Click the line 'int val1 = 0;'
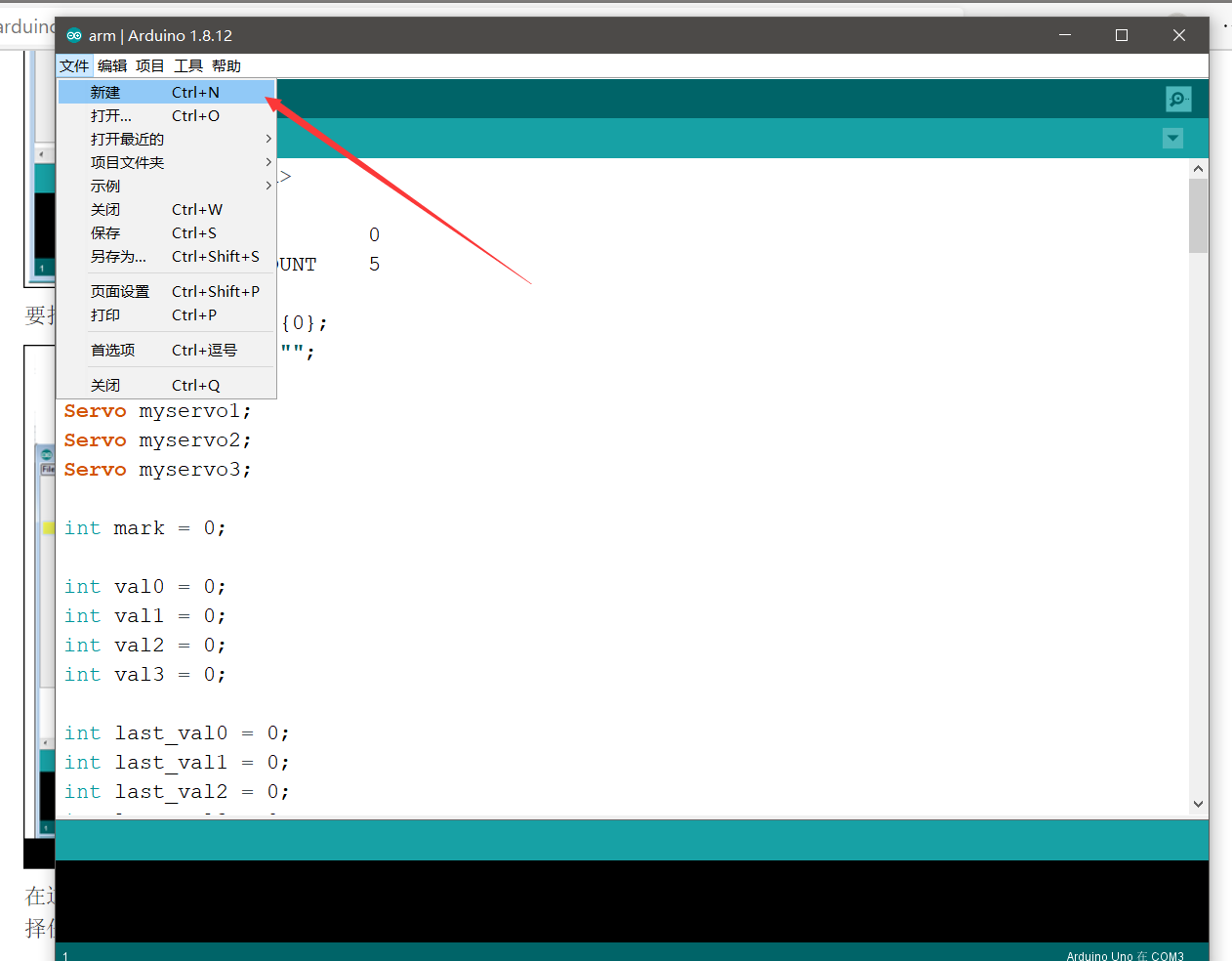 [x=145, y=616]
